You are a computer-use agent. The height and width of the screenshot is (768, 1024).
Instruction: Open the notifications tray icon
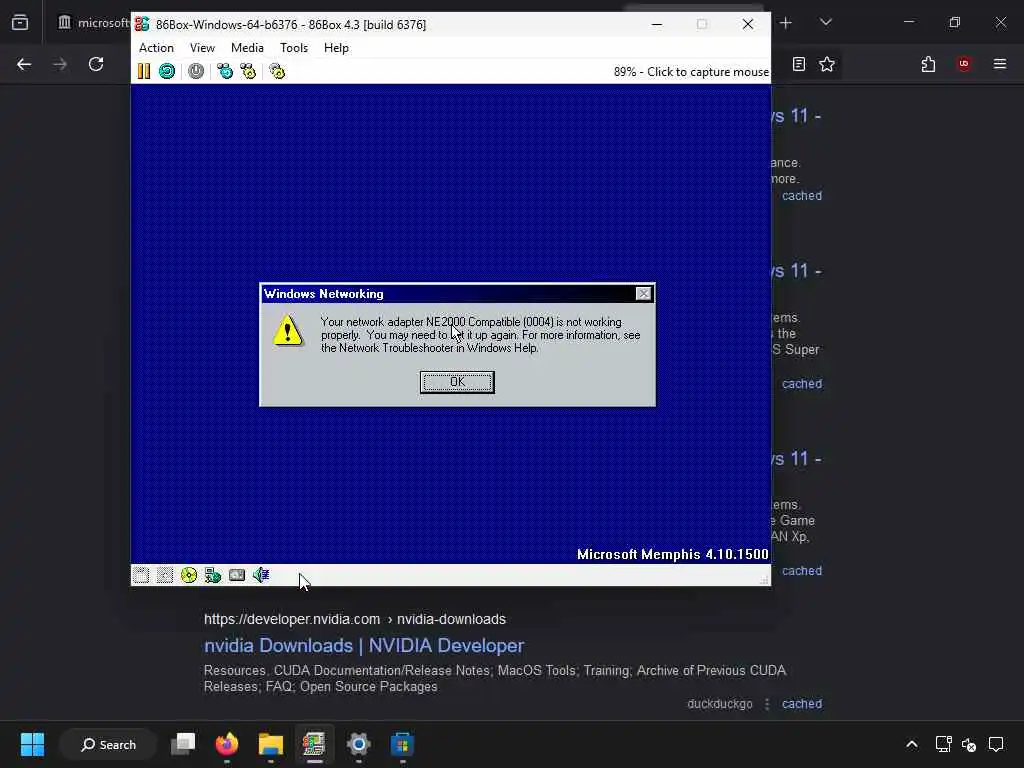pyautogui.click(x=996, y=744)
